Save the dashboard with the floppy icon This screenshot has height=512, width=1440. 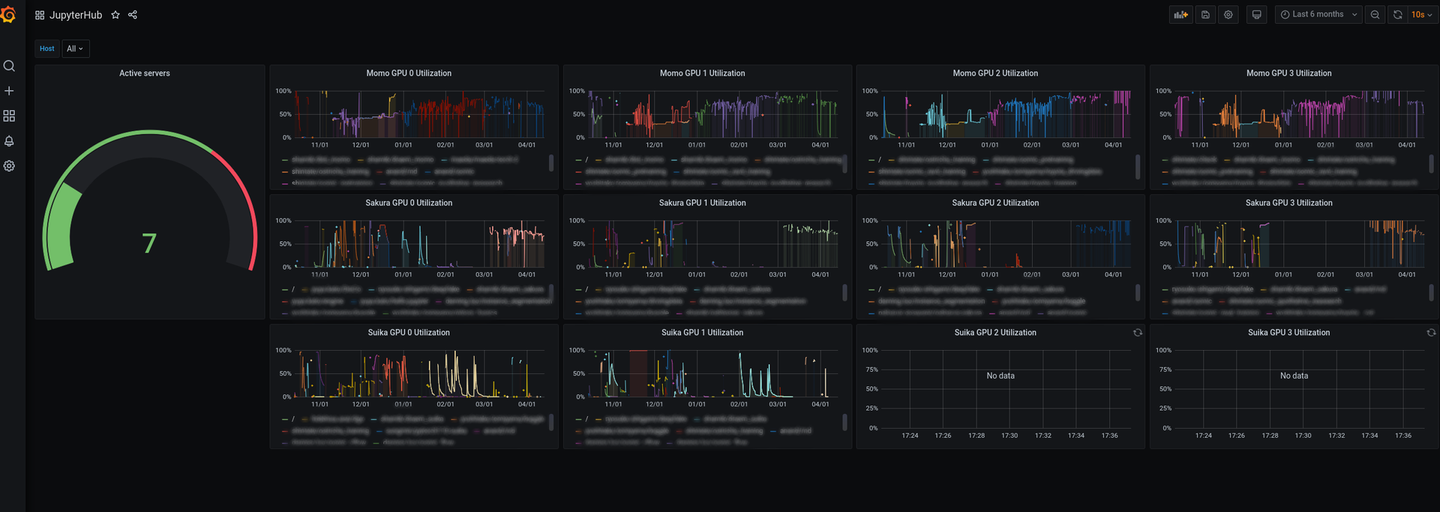[x=1206, y=15]
